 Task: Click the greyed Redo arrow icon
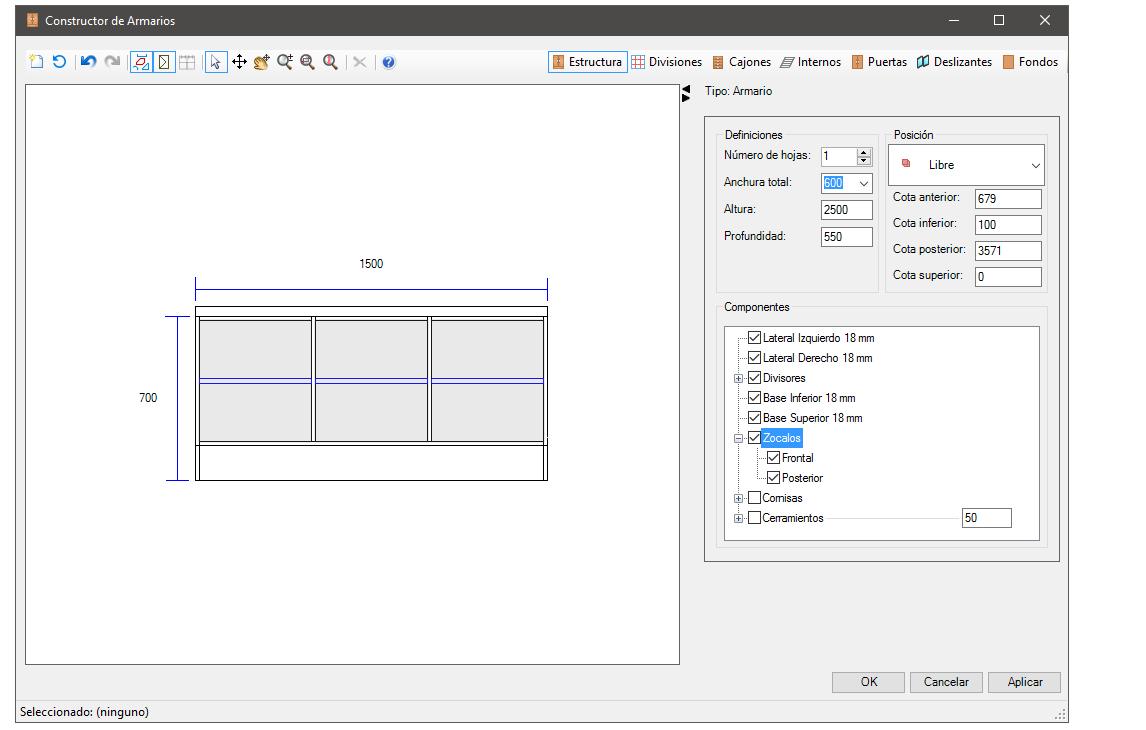coord(112,62)
